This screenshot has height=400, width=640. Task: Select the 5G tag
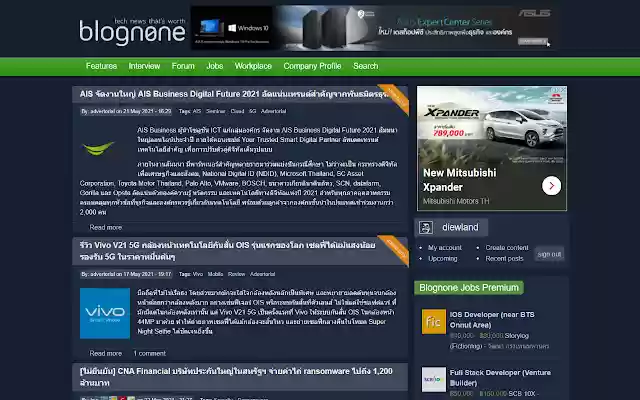[253, 111]
